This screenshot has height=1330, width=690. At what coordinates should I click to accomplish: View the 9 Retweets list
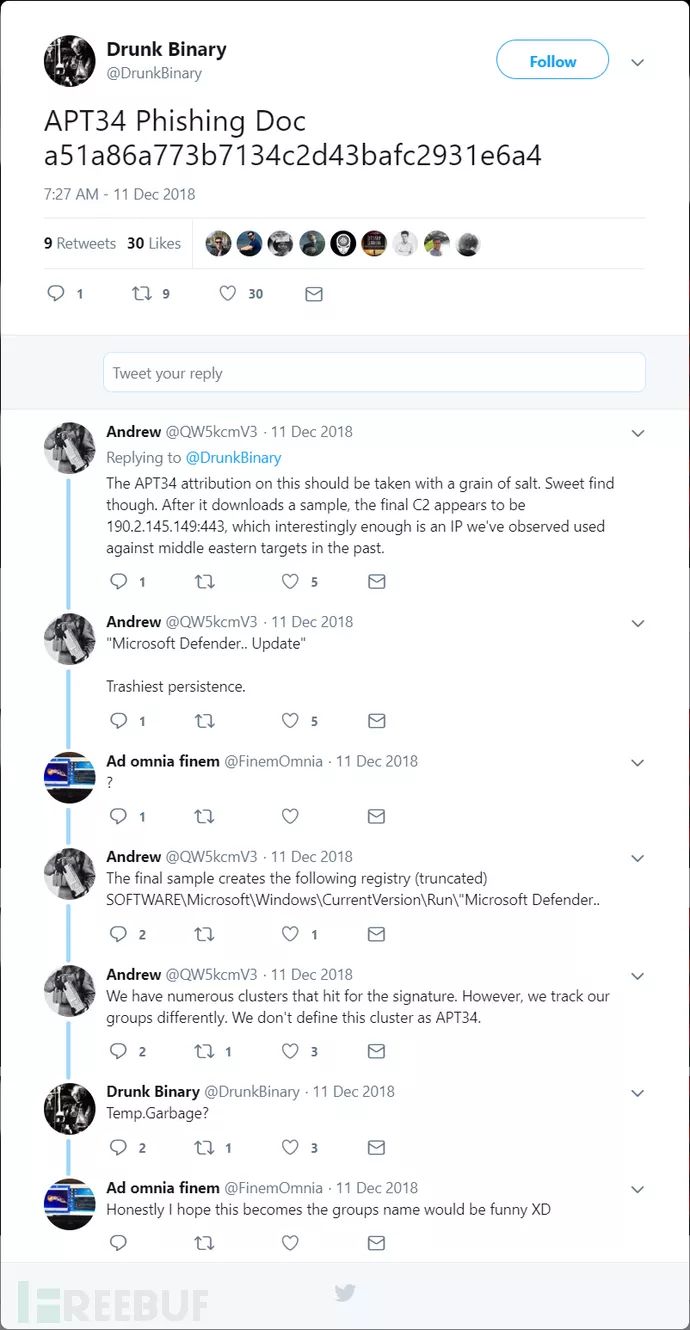click(x=80, y=243)
